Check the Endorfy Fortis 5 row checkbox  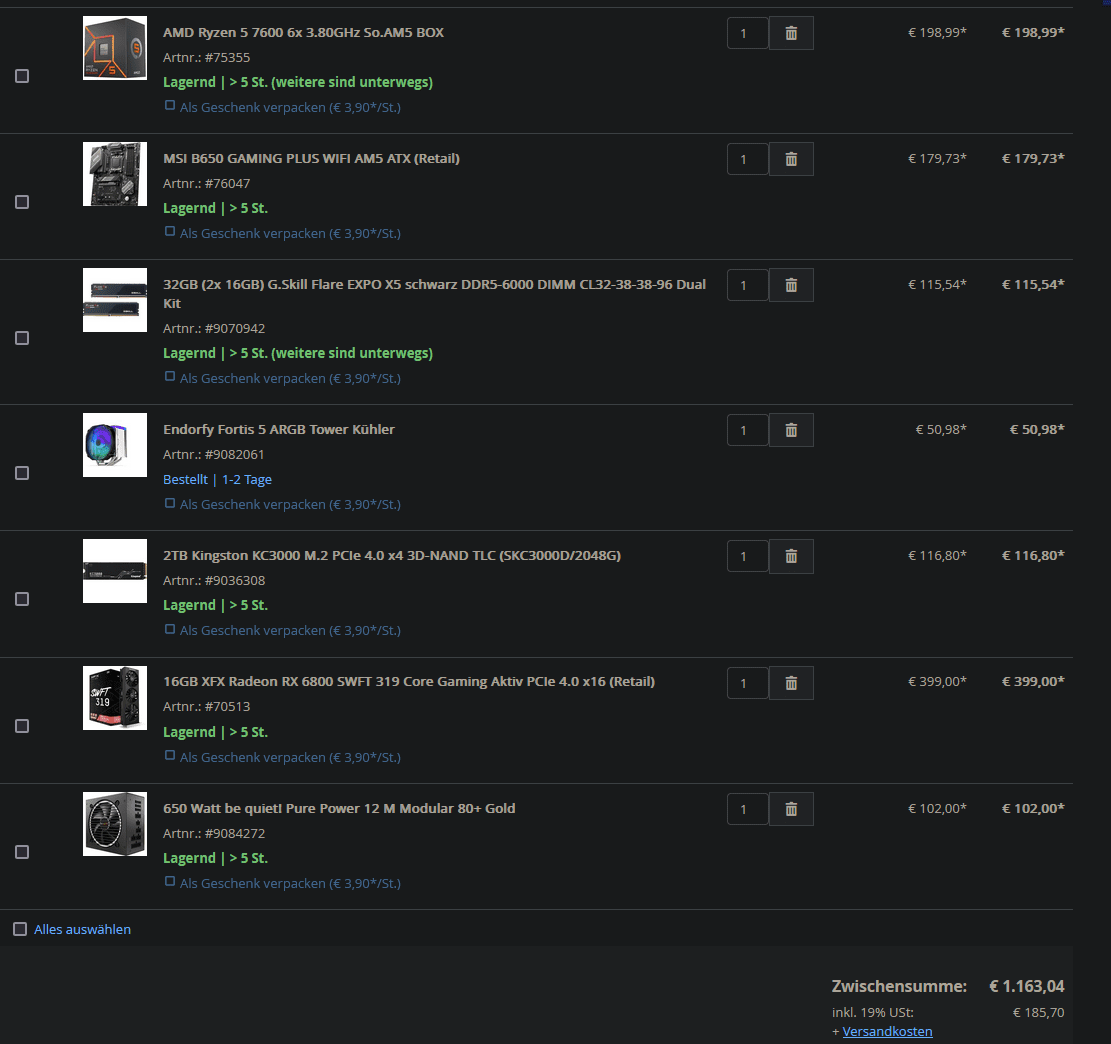click(22, 473)
